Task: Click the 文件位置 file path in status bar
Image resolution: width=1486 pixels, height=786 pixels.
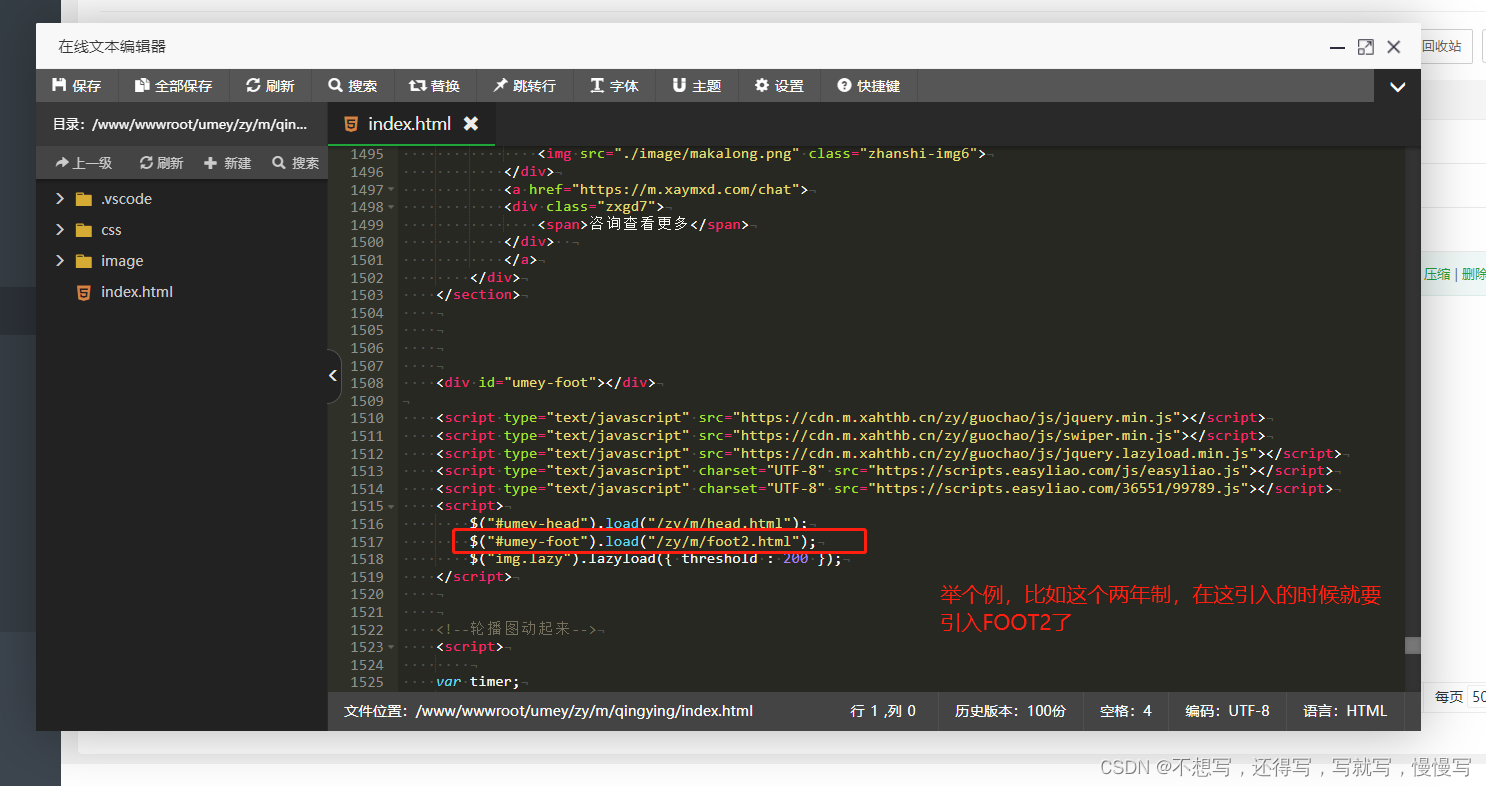Action: pos(548,711)
